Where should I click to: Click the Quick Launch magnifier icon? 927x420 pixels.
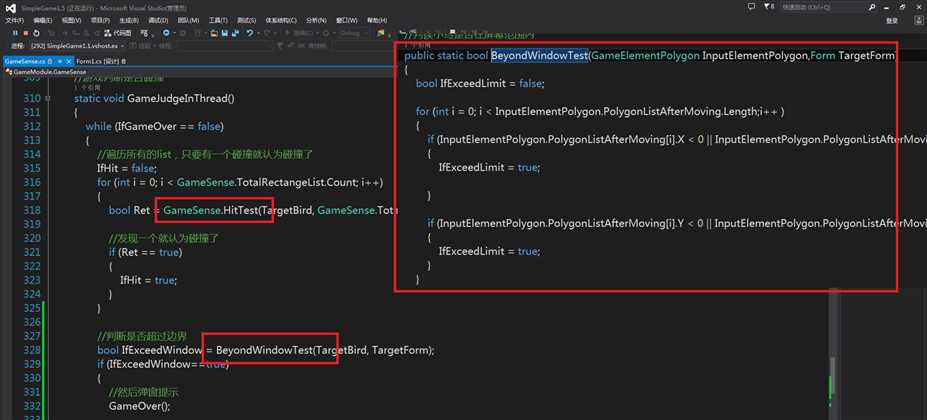coord(871,7)
